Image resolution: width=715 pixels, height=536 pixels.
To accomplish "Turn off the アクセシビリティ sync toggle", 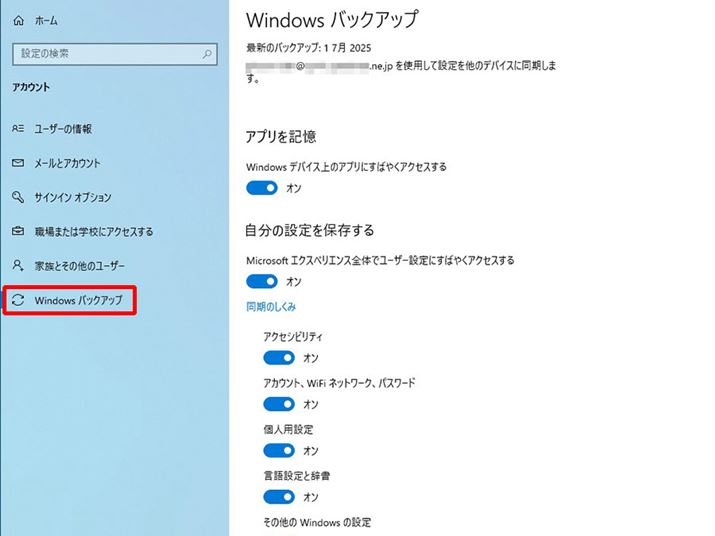I will pyautogui.click(x=279, y=358).
